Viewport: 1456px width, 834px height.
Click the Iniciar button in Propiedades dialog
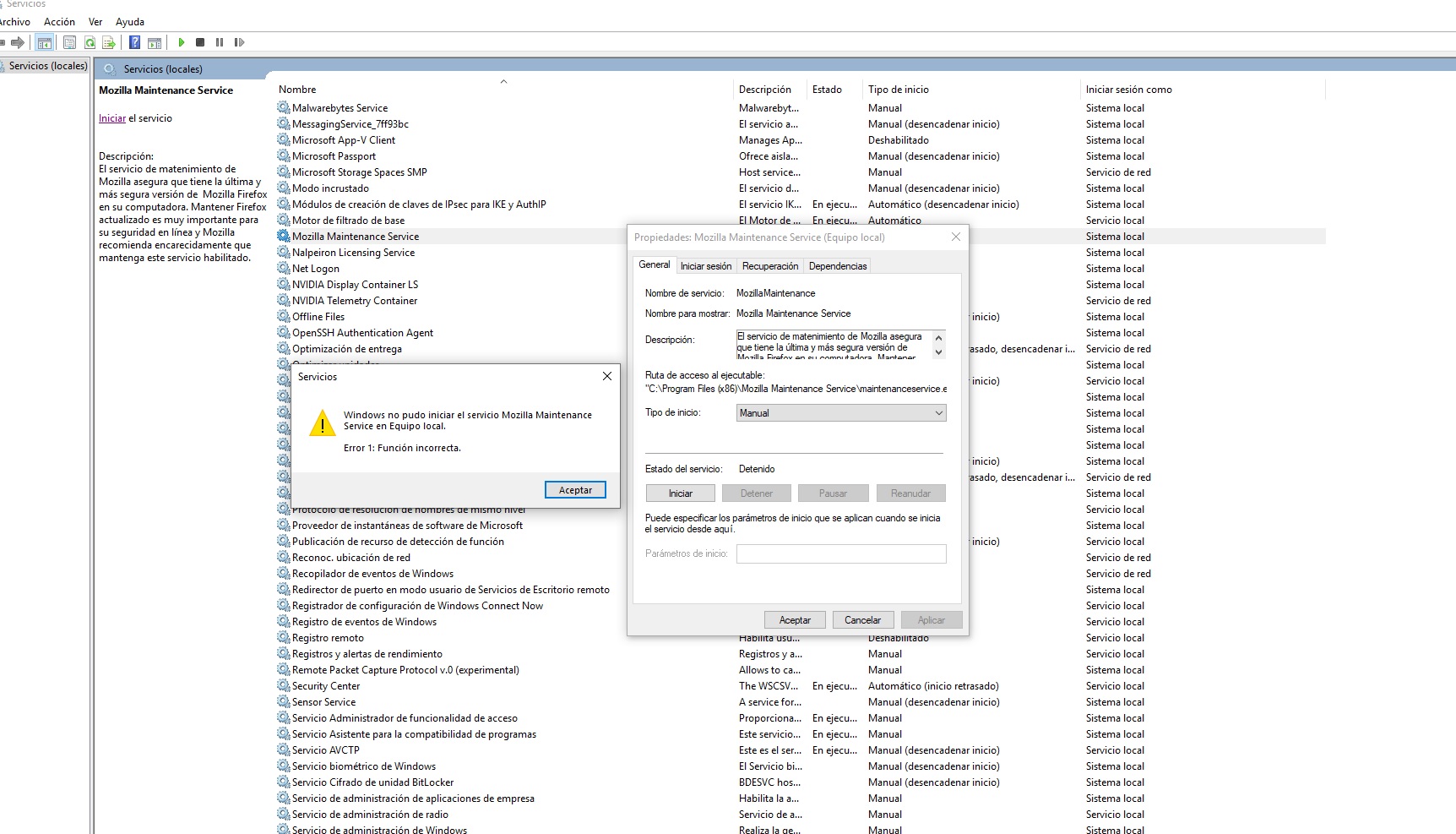[681, 493]
